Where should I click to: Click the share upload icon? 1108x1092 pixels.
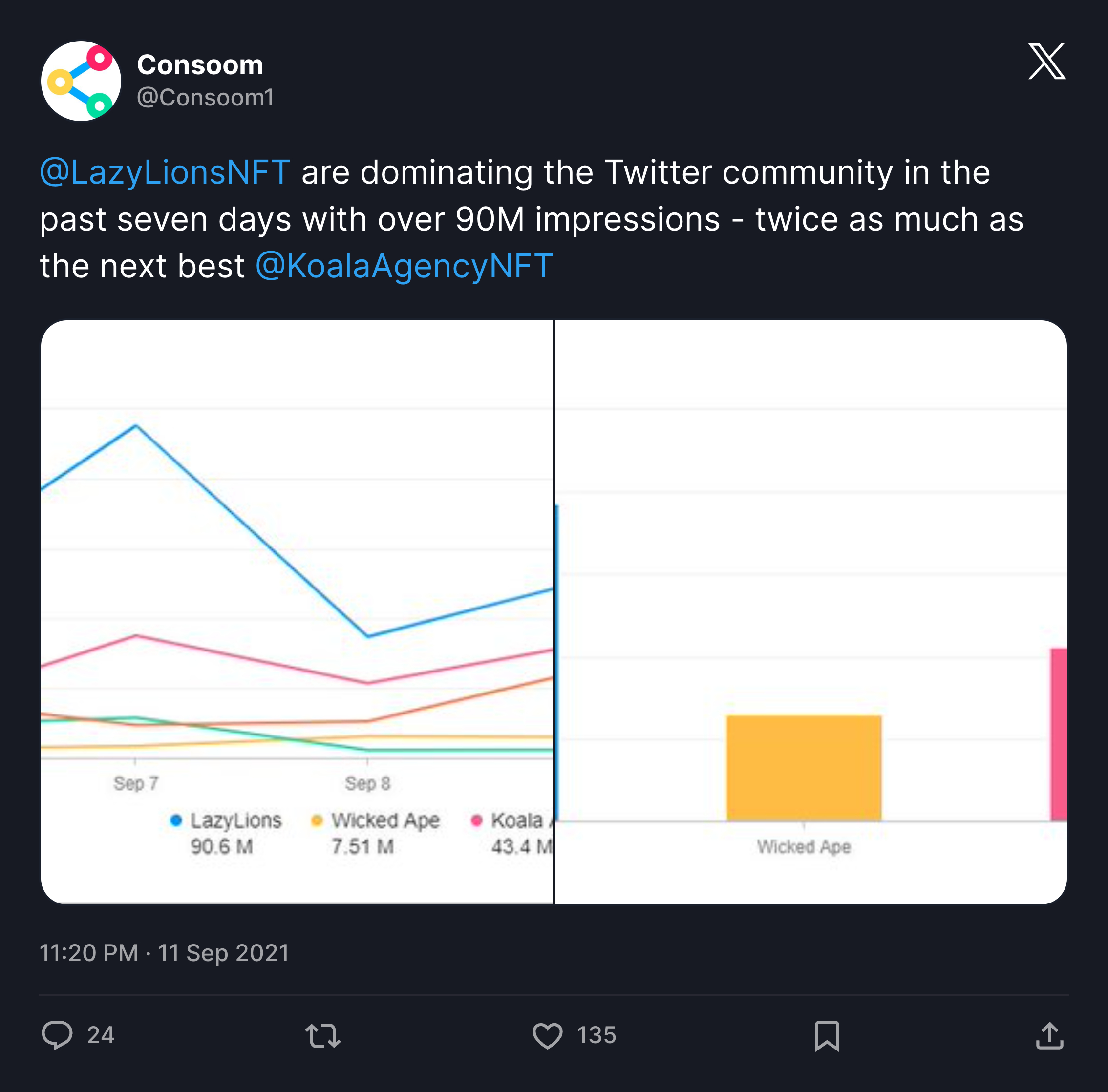click(x=1049, y=1035)
